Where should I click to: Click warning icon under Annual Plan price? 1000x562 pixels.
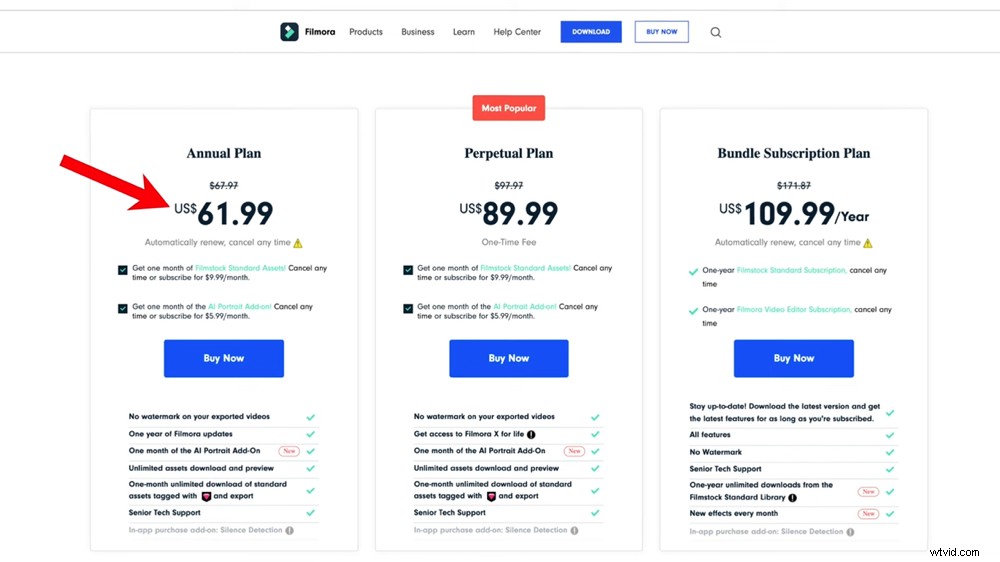click(298, 243)
